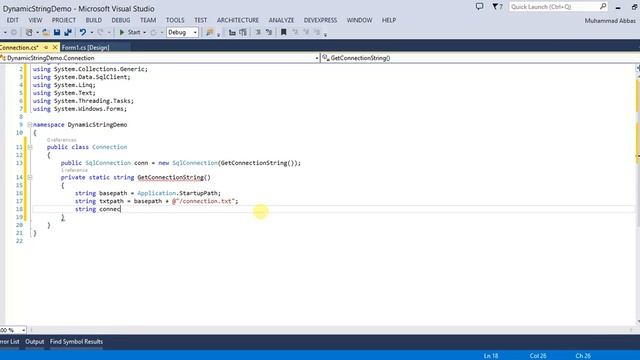640x360 pixels.
Task: Open the TEAM menu
Action: click(x=148, y=20)
